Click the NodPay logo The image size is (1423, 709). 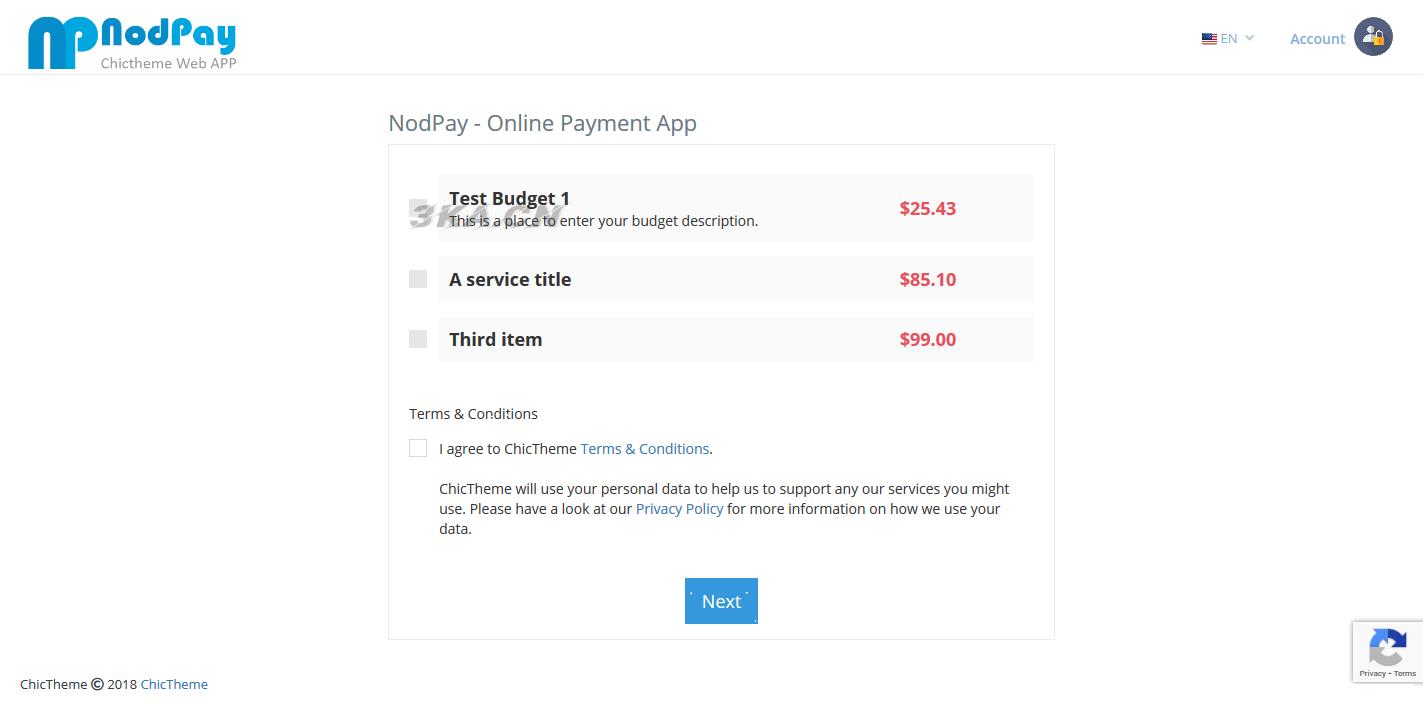[132, 43]
